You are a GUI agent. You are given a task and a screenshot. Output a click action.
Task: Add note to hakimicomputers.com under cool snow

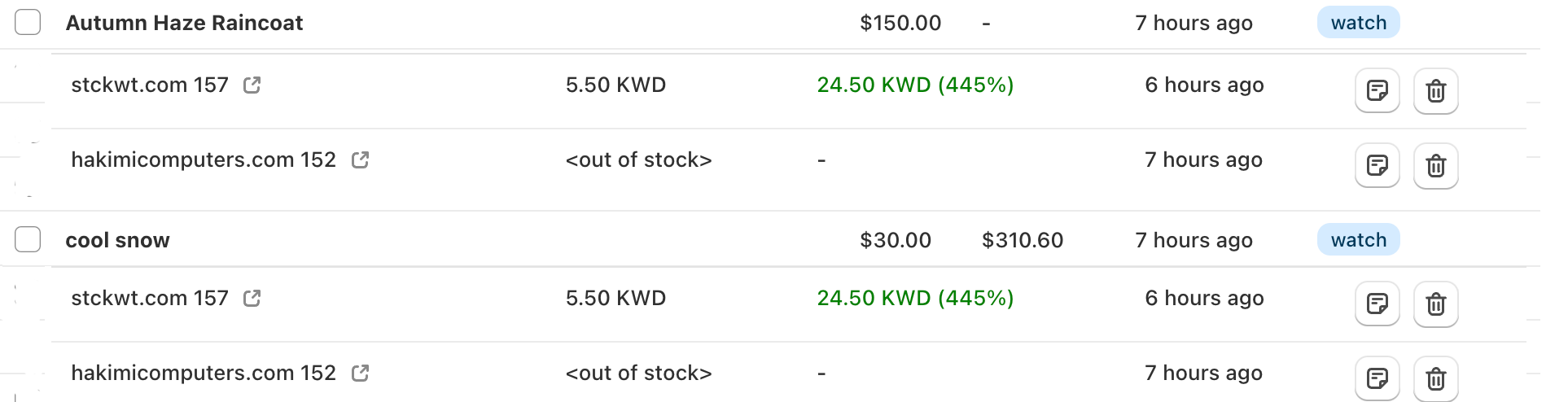tap(1377, 378)
